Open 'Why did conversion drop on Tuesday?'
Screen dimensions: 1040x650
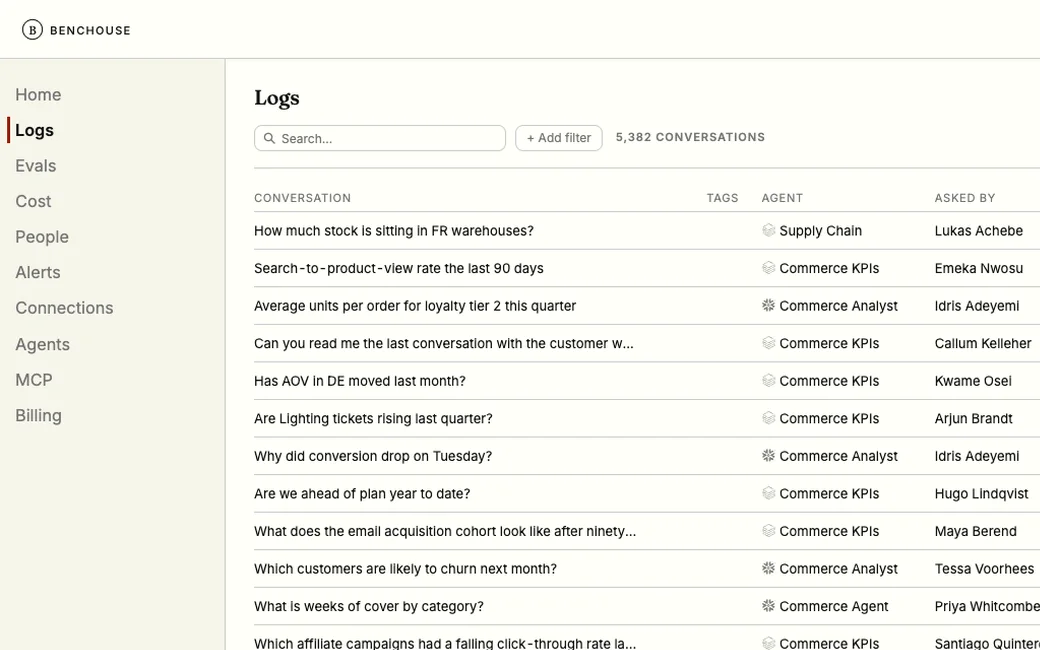coord(373,456)
